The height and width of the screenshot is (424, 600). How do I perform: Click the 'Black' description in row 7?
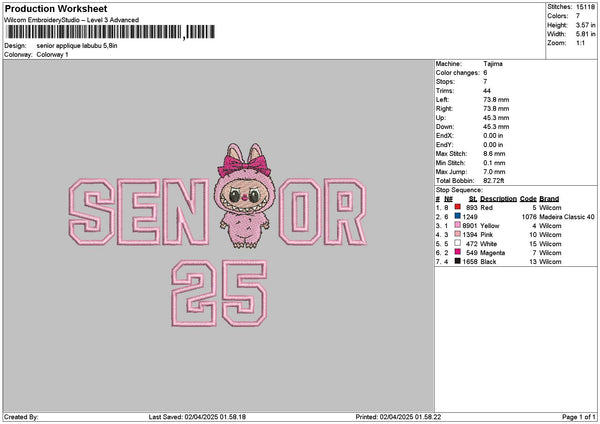pos(488,262)
